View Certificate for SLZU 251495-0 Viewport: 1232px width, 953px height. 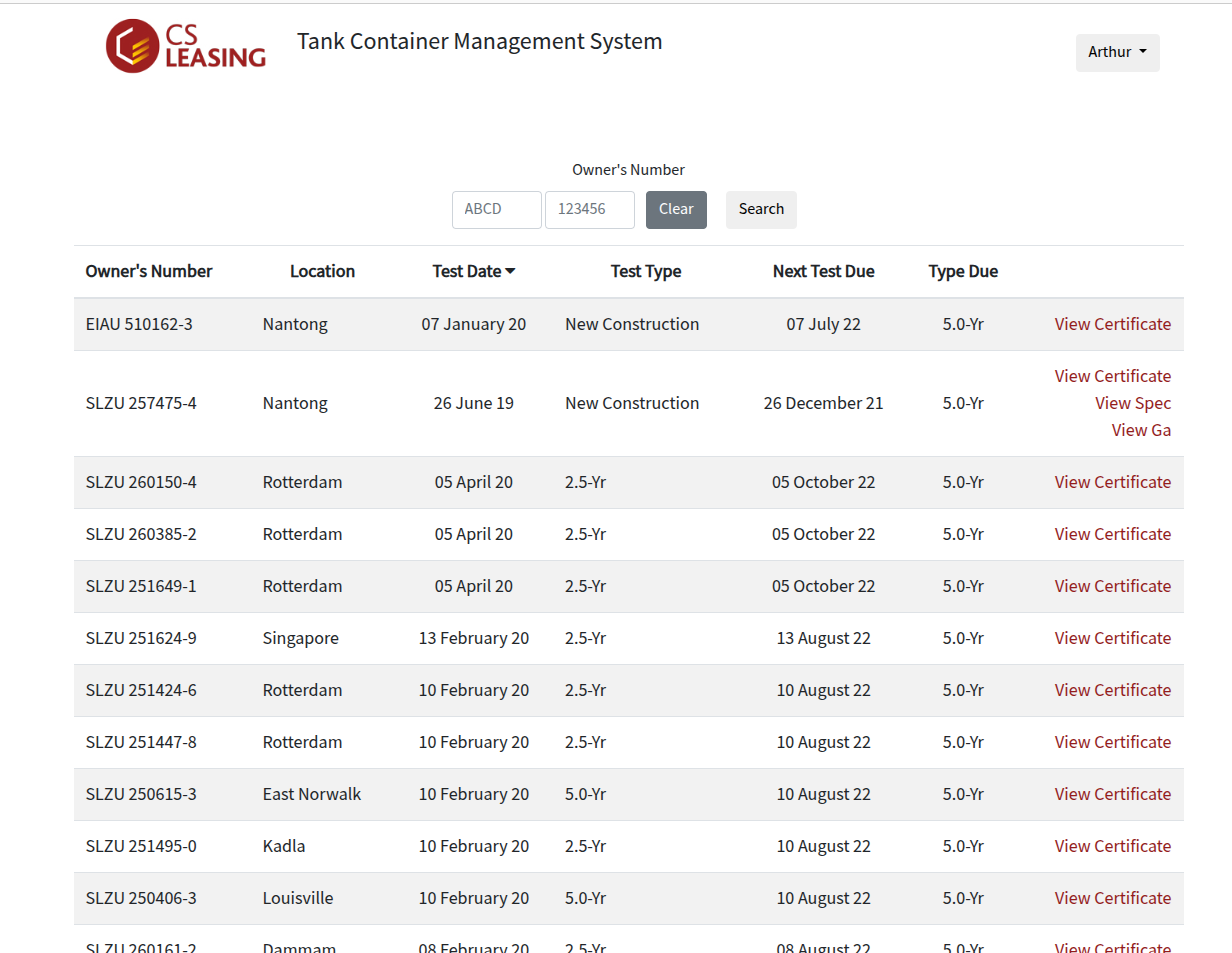coord(1112,846)
